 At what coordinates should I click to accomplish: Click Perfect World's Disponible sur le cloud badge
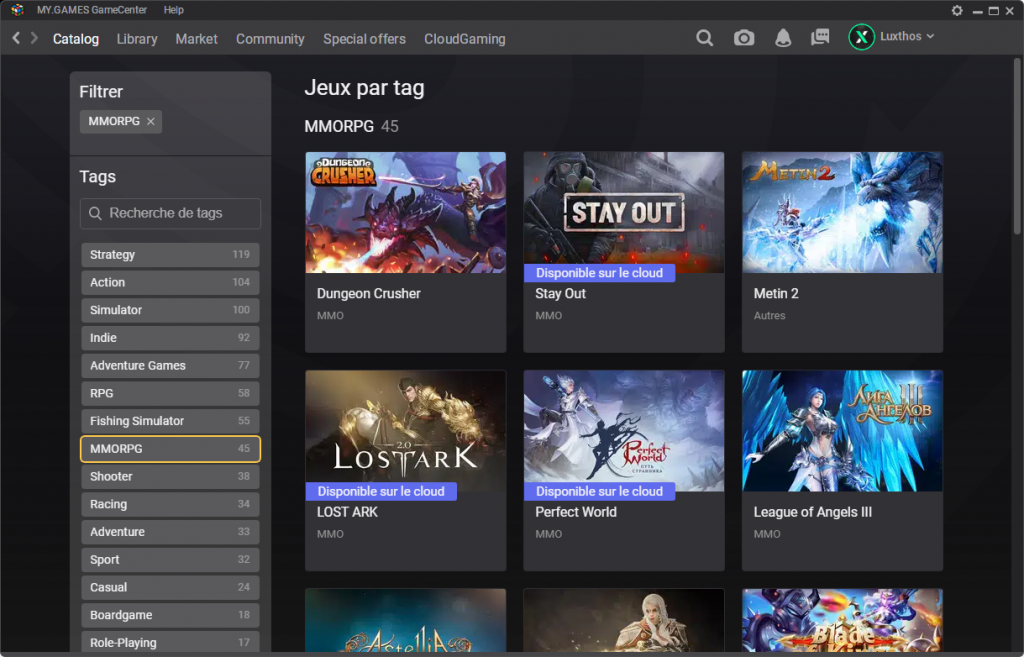(x=600, y=492)
